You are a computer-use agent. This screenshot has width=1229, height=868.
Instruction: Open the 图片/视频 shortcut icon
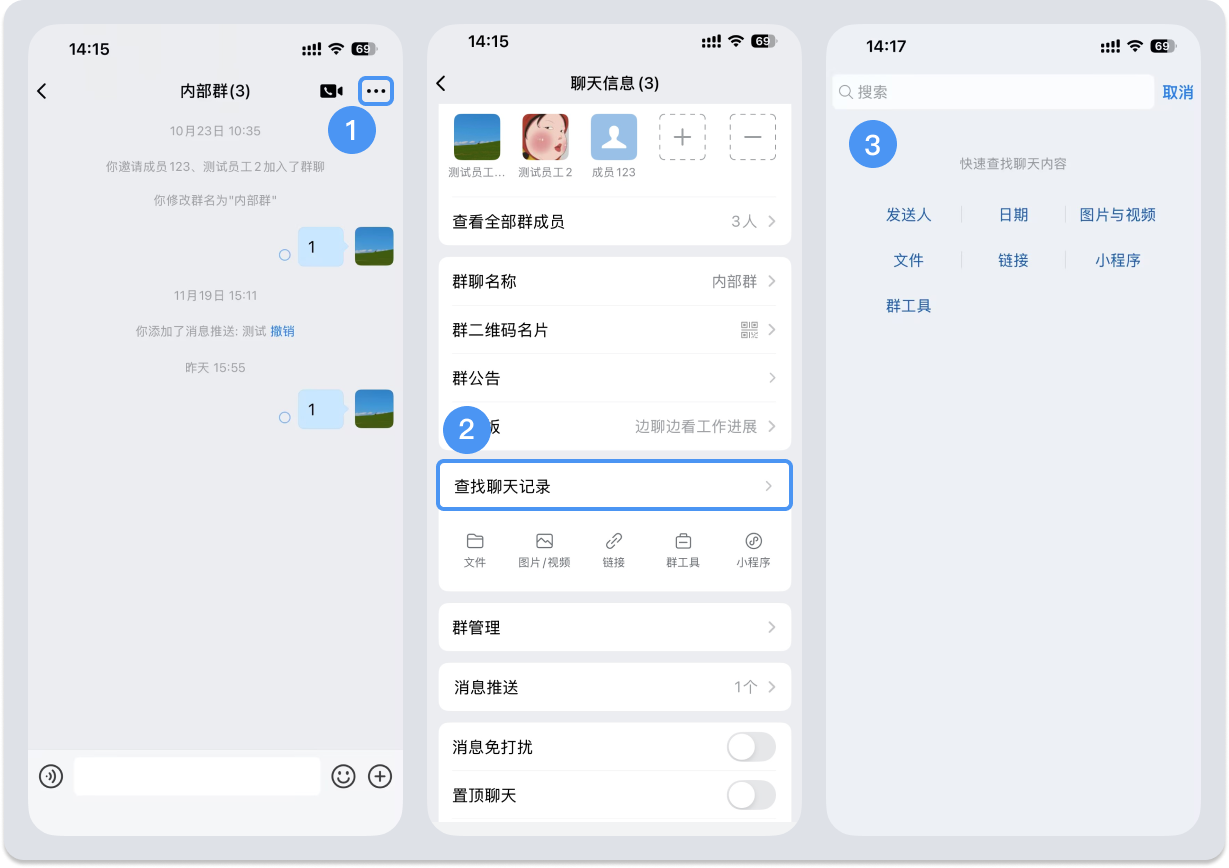[x=544, y=549]
